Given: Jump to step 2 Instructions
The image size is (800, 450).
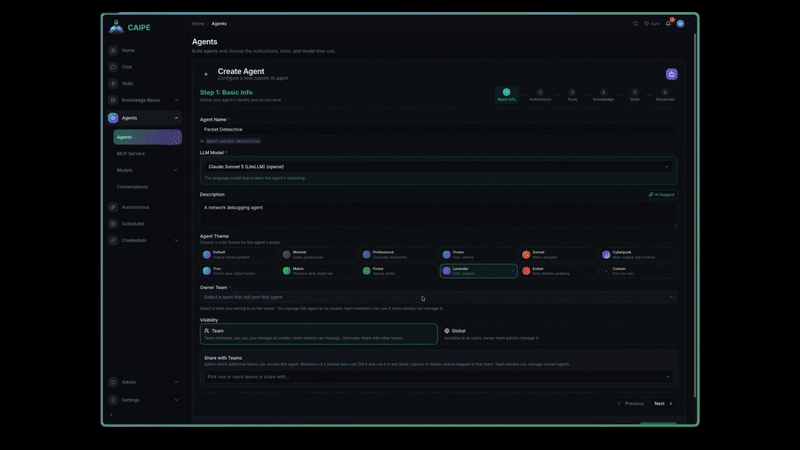Looking at the screenshot, I should click(x=540, y=95).
